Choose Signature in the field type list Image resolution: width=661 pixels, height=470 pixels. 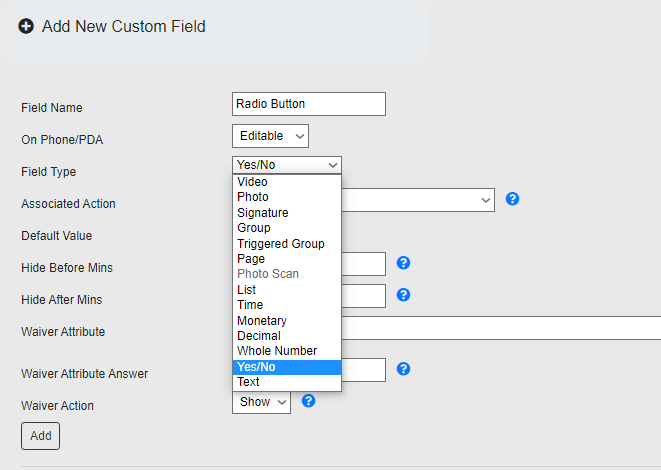pos(262,213)
